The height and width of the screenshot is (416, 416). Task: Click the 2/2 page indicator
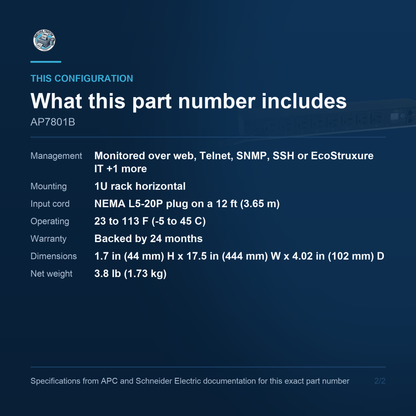coord(380,381)
